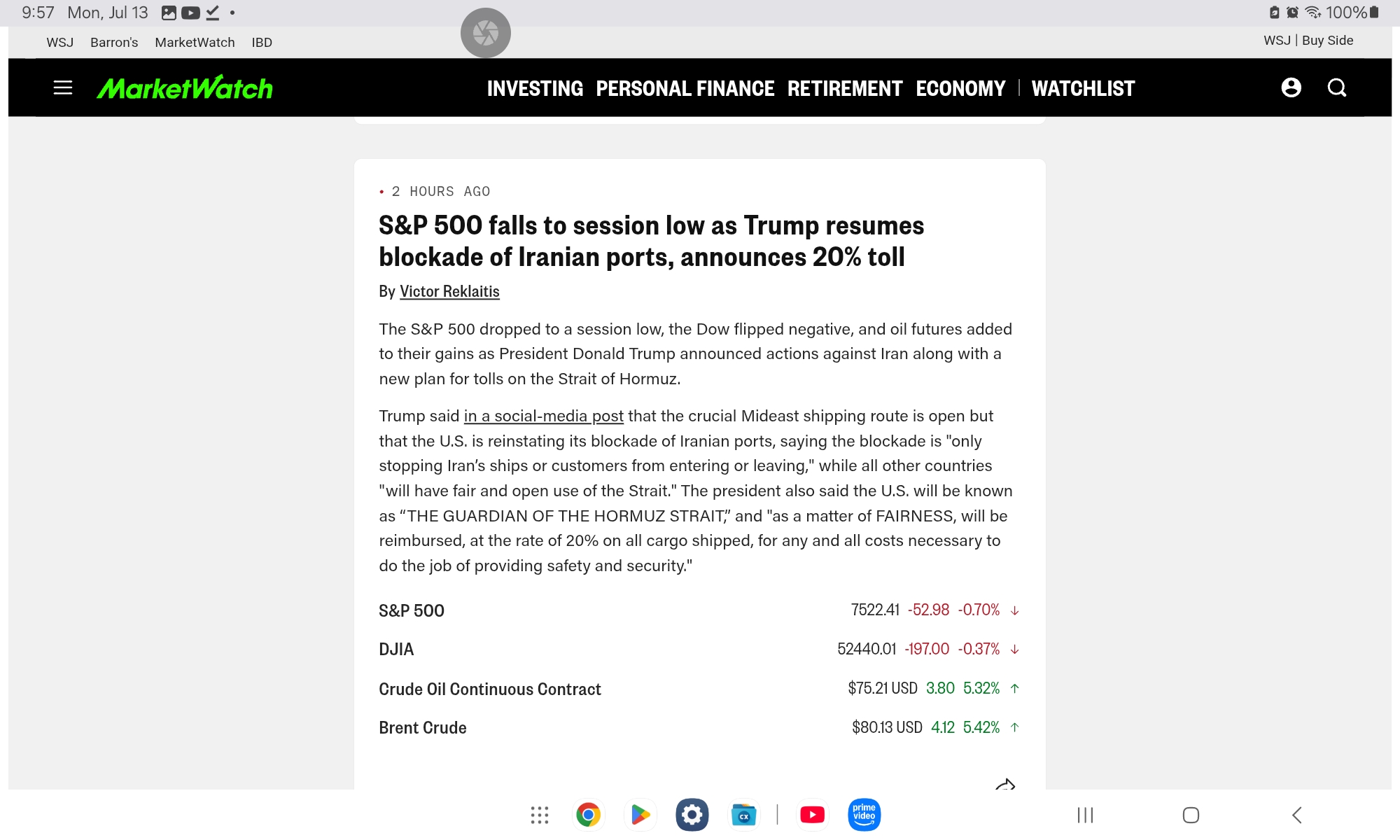This screenshot has height=840, width=1400.
Task: Open Prime Video app icon
Action: point(864,815)
